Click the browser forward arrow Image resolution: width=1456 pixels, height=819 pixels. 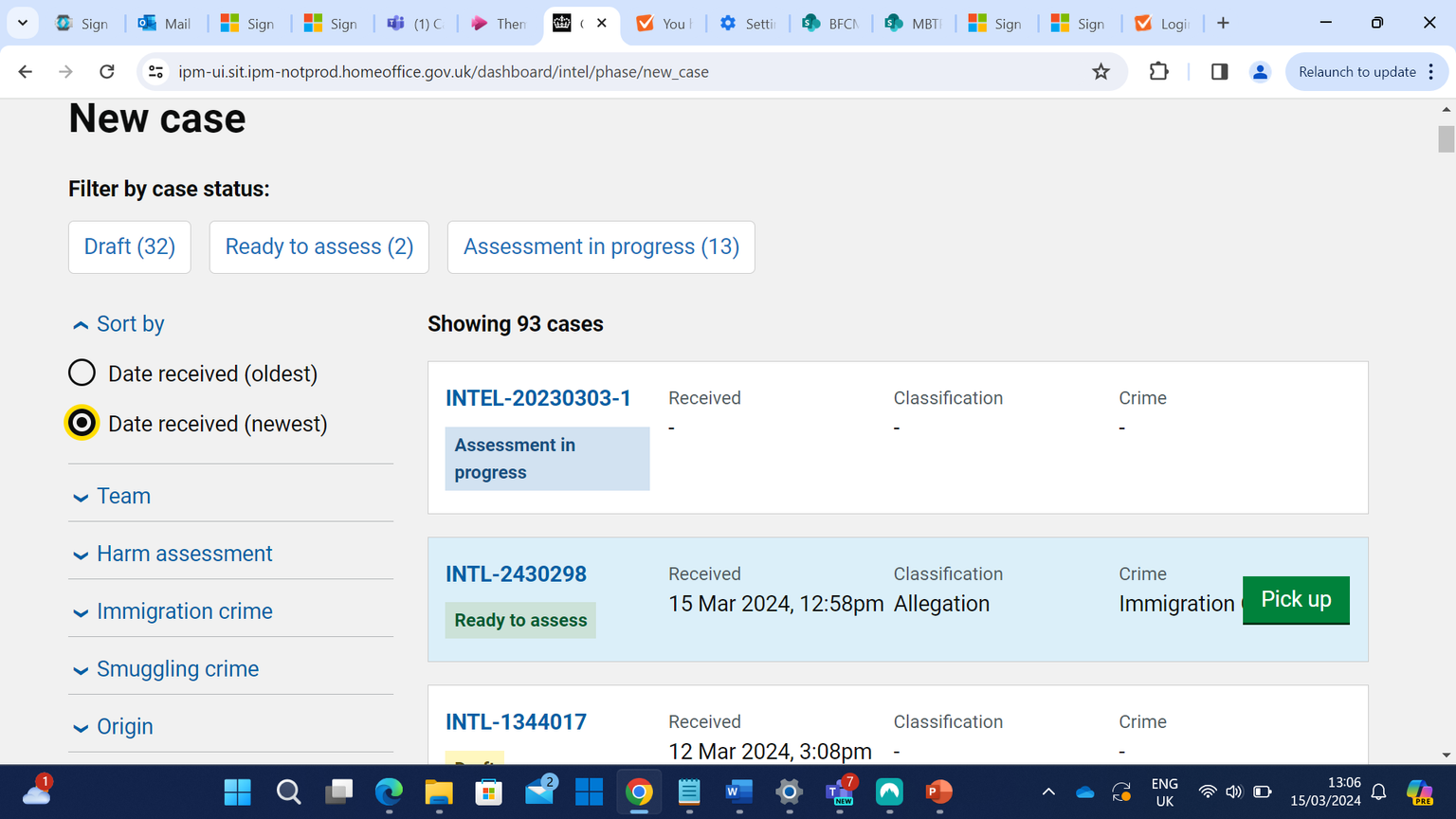(65, 72)
